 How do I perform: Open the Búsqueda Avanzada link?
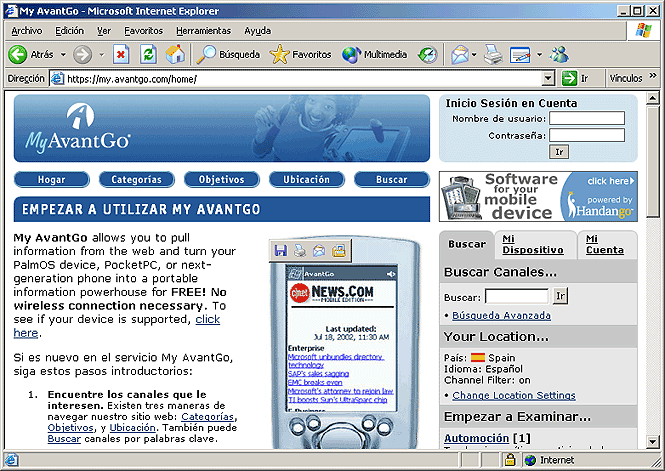pos(501,315)
